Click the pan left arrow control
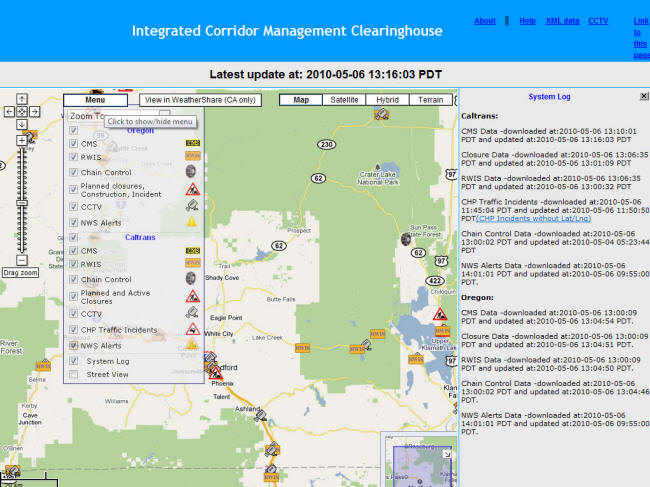This screenshot has height=487, width=650. 10,111
